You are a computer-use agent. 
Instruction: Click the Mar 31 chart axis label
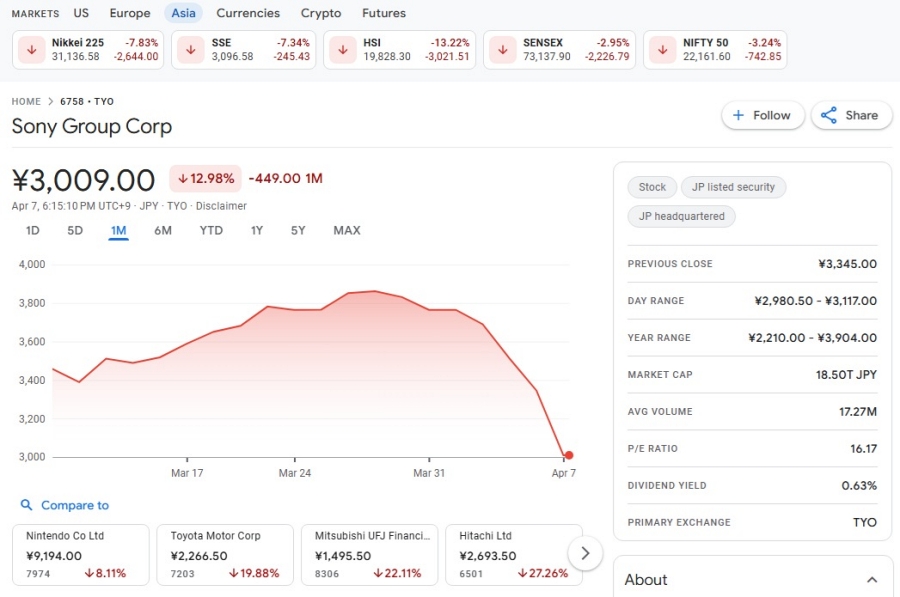coord(429,473)
